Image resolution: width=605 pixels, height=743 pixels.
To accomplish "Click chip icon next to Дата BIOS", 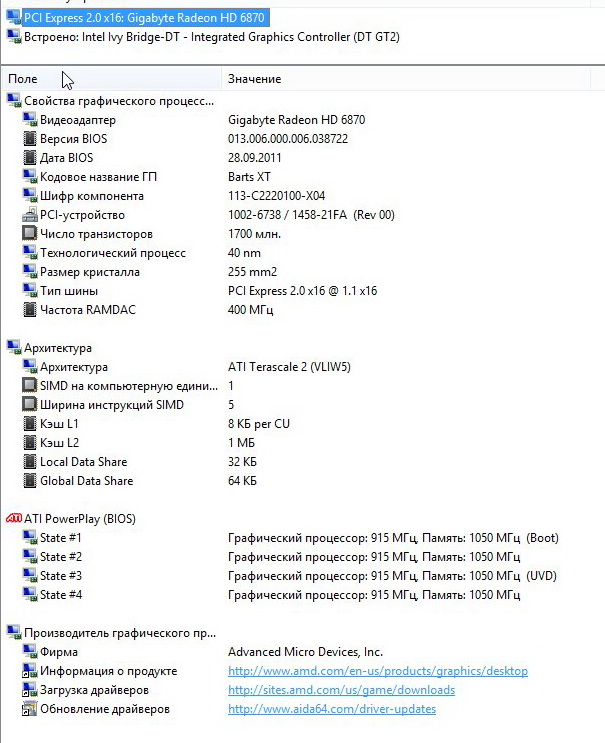I will (x=30, y=157).
